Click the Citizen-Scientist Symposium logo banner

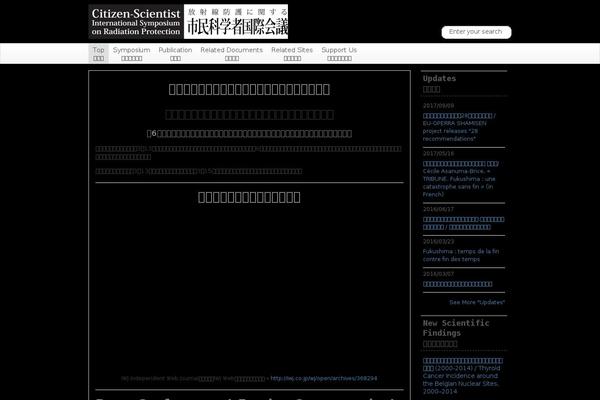[188, 22]
